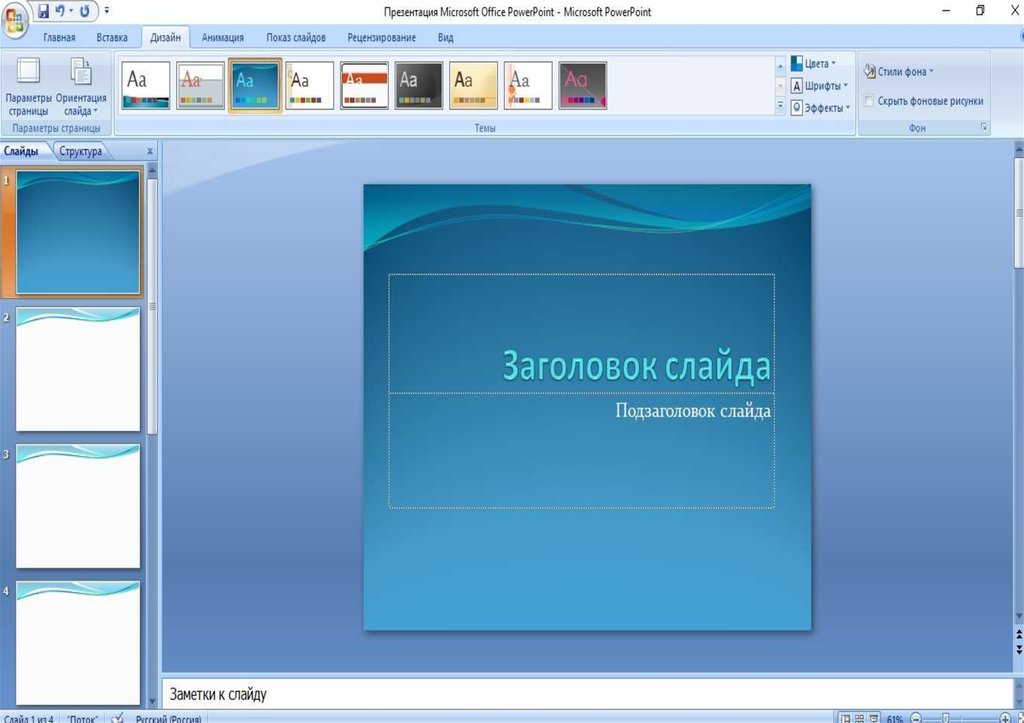
Task: Switch to Normal view in status bar
Action: (846, 718)
